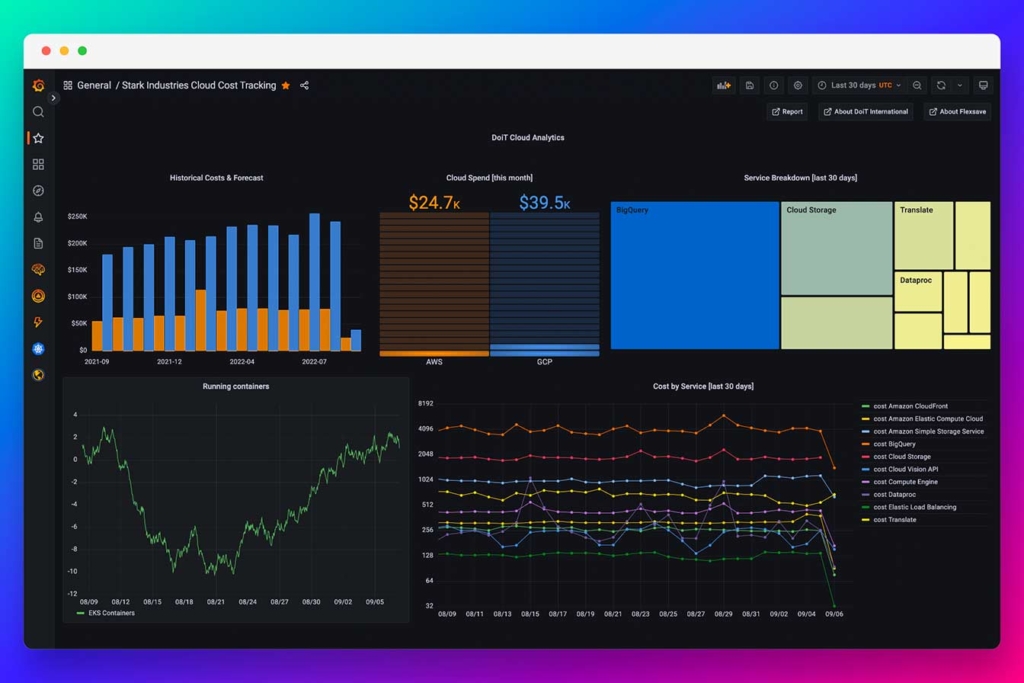Open the Dashboards menu in sidebar
The width and height of the screenshot is (1024, 683).
(38, 164)
